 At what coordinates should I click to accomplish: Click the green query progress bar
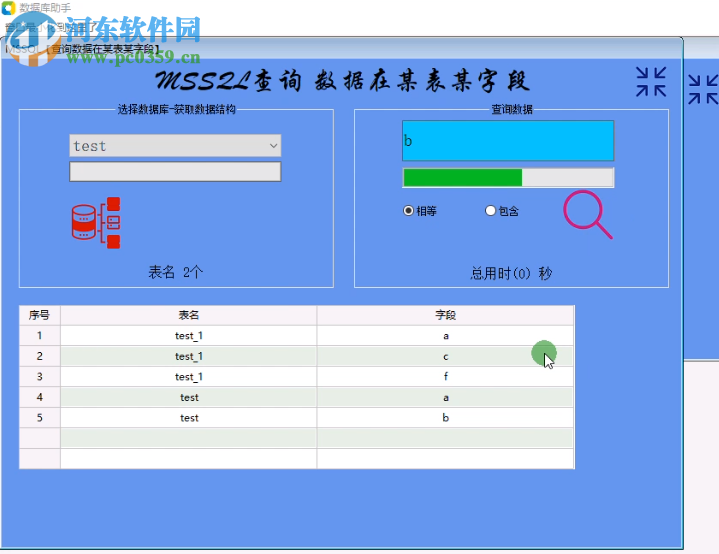pyautogui.click(x=508, y=177)
